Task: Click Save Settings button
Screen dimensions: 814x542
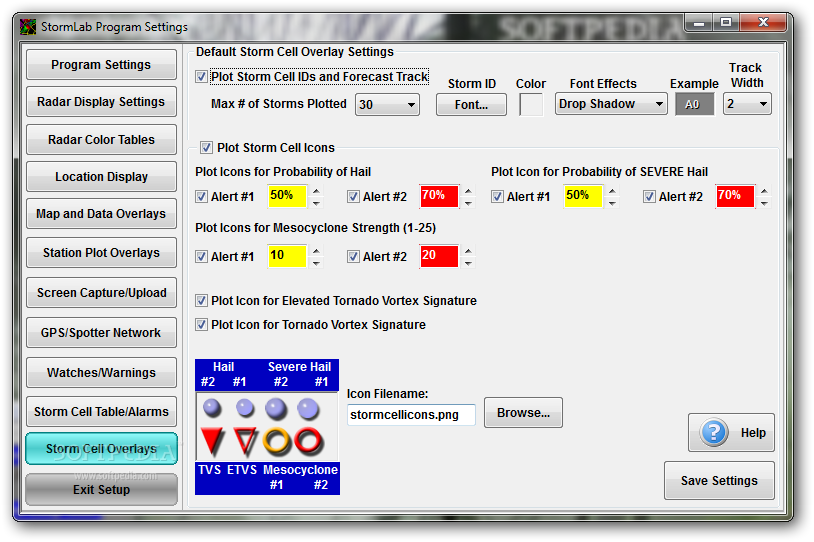Action: coord(720,481)
